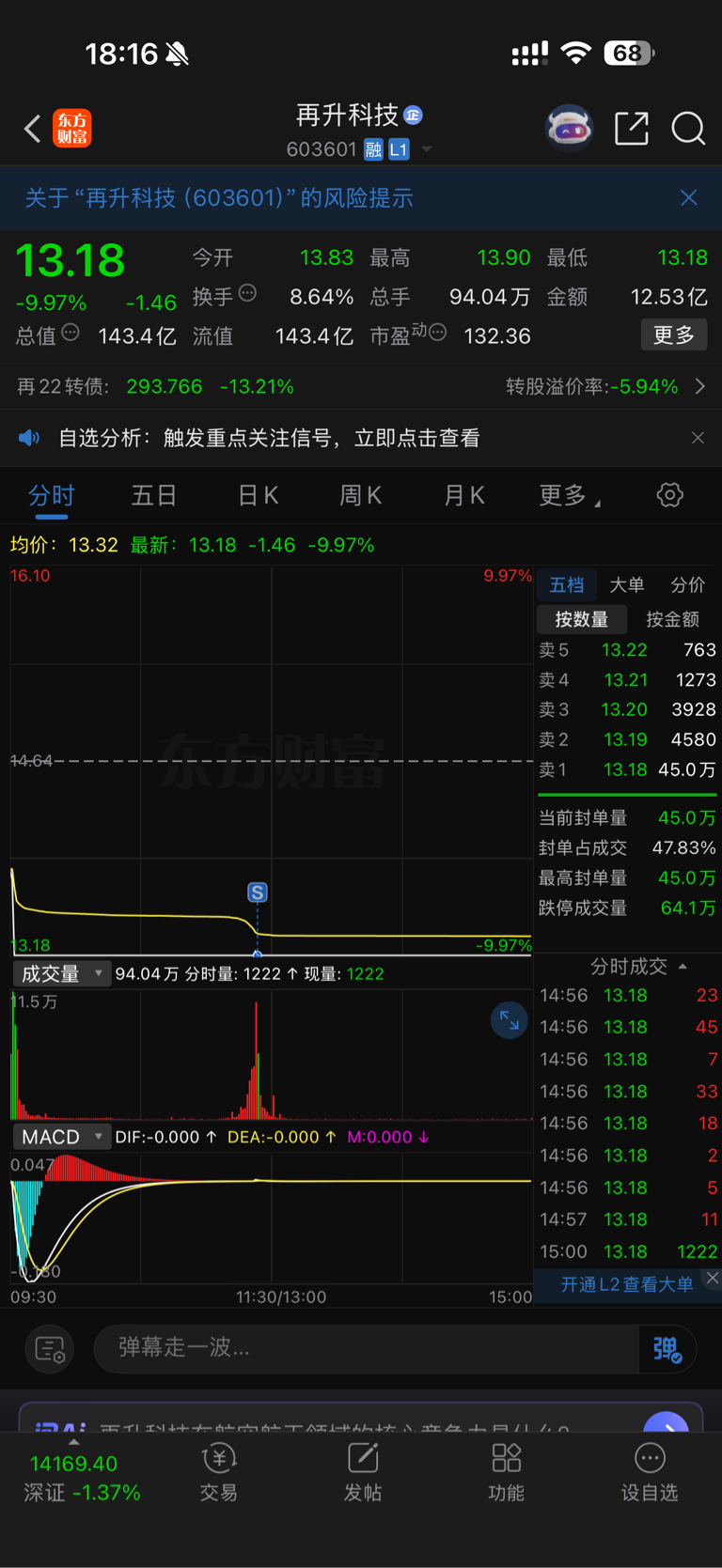This screenshot has height=1568, width=722.
Task: Close the L2 promotion strip
Action: [713, 1278]
